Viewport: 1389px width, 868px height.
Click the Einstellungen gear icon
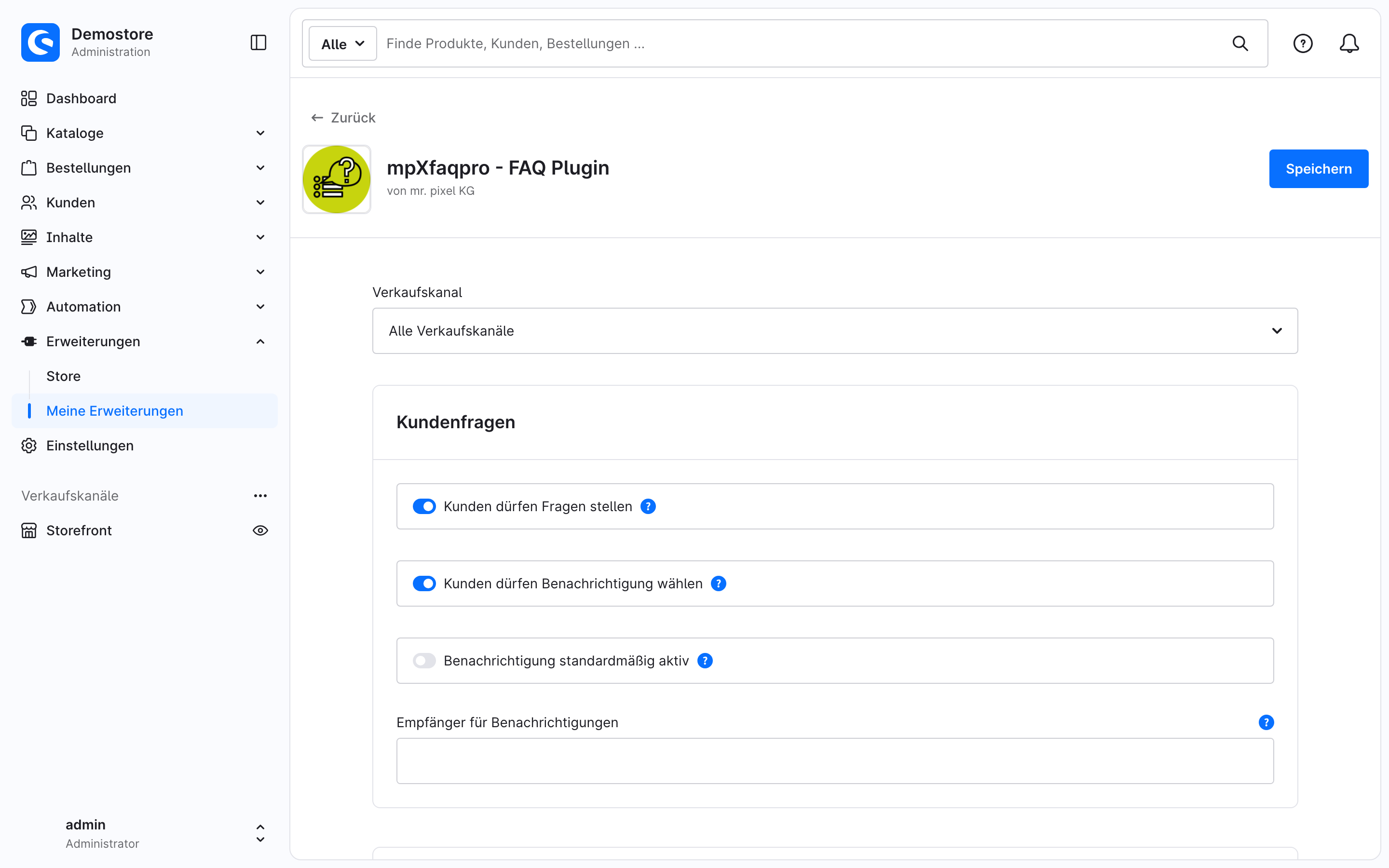click(x=29, y=446)
